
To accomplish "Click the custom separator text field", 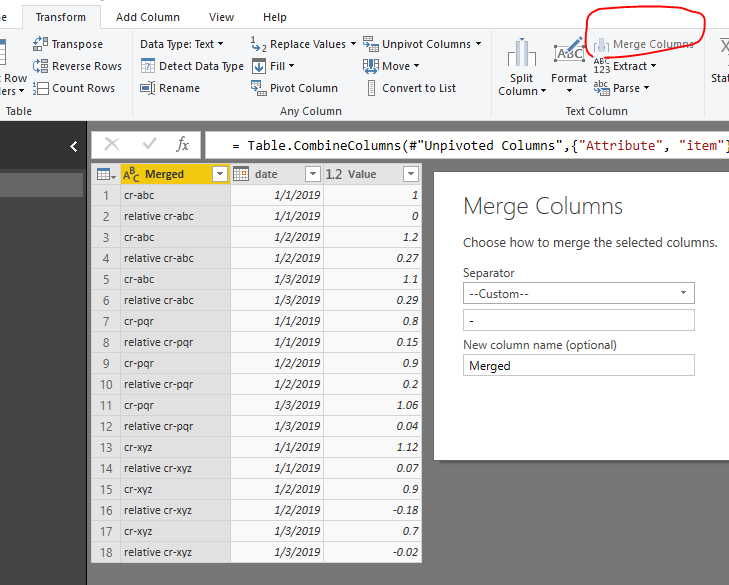I will coord(579,320).
